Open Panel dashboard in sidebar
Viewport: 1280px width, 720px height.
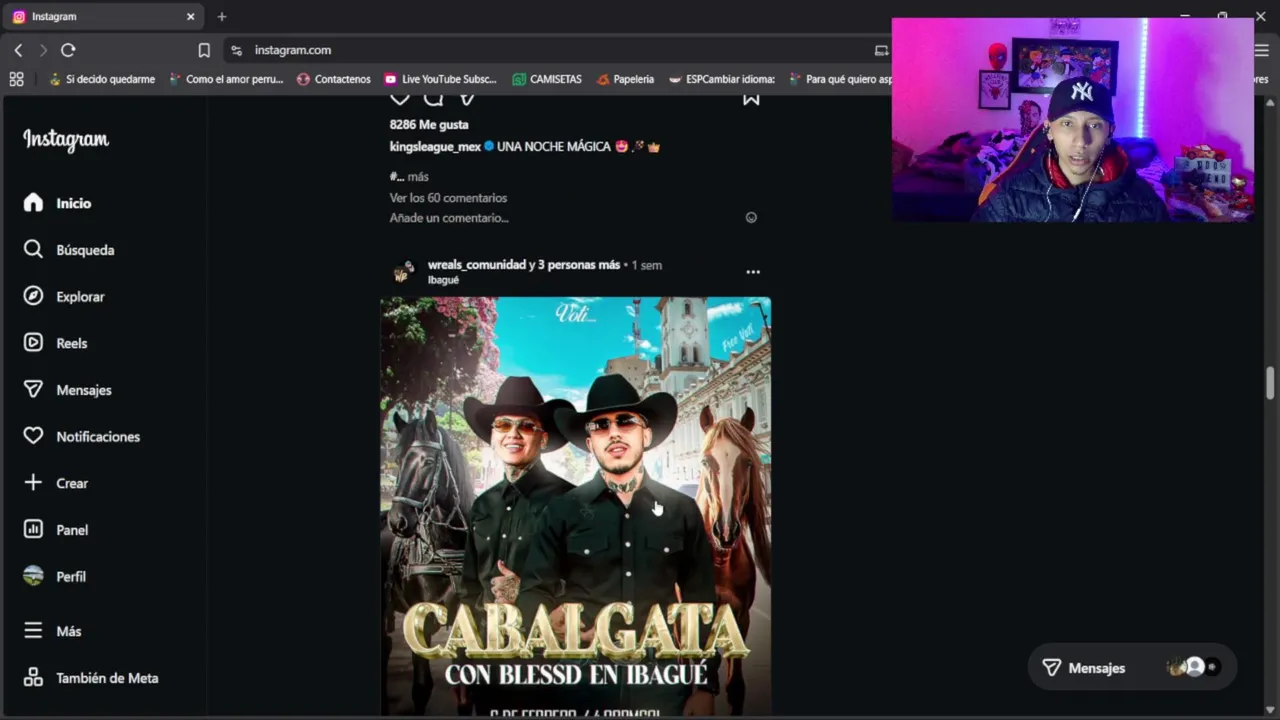55,530
